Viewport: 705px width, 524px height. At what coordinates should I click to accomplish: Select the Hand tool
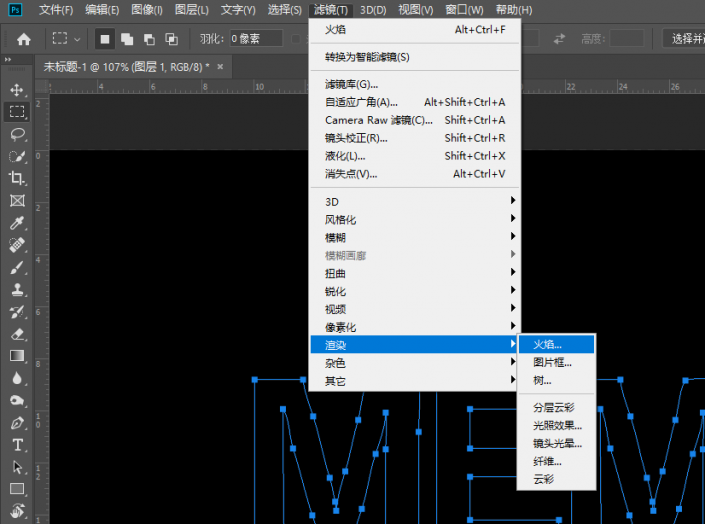click(17, 511)
